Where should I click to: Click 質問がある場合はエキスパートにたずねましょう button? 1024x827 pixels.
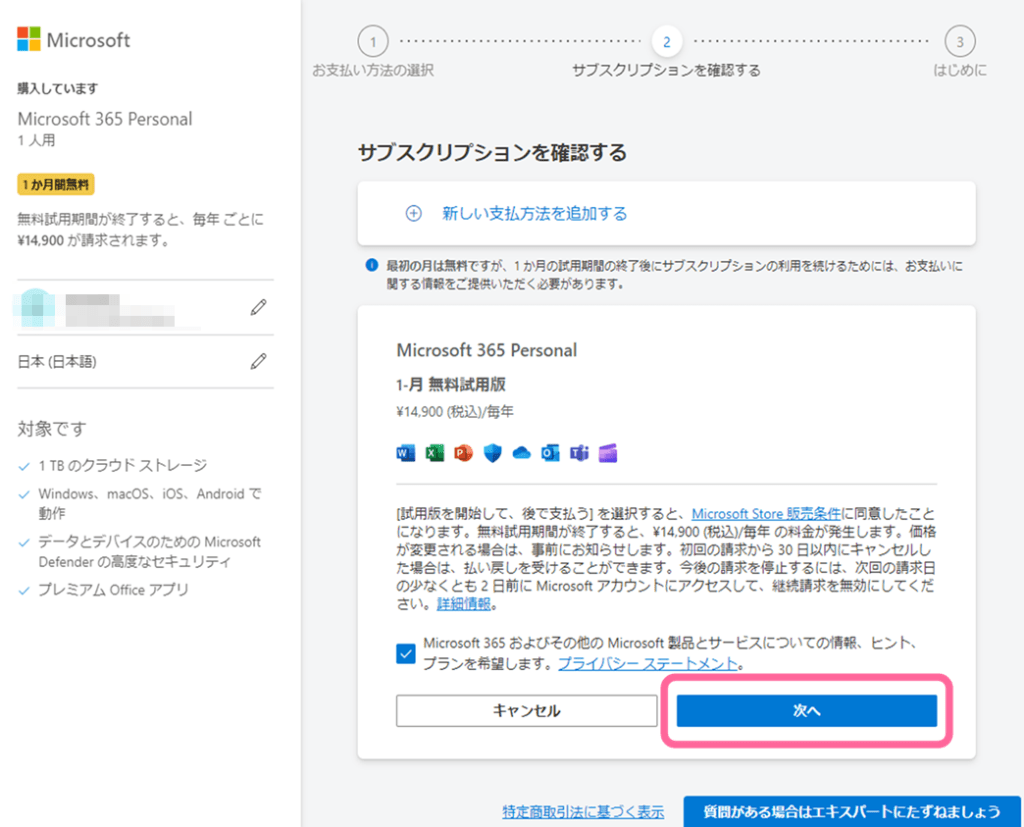[852, 811]
